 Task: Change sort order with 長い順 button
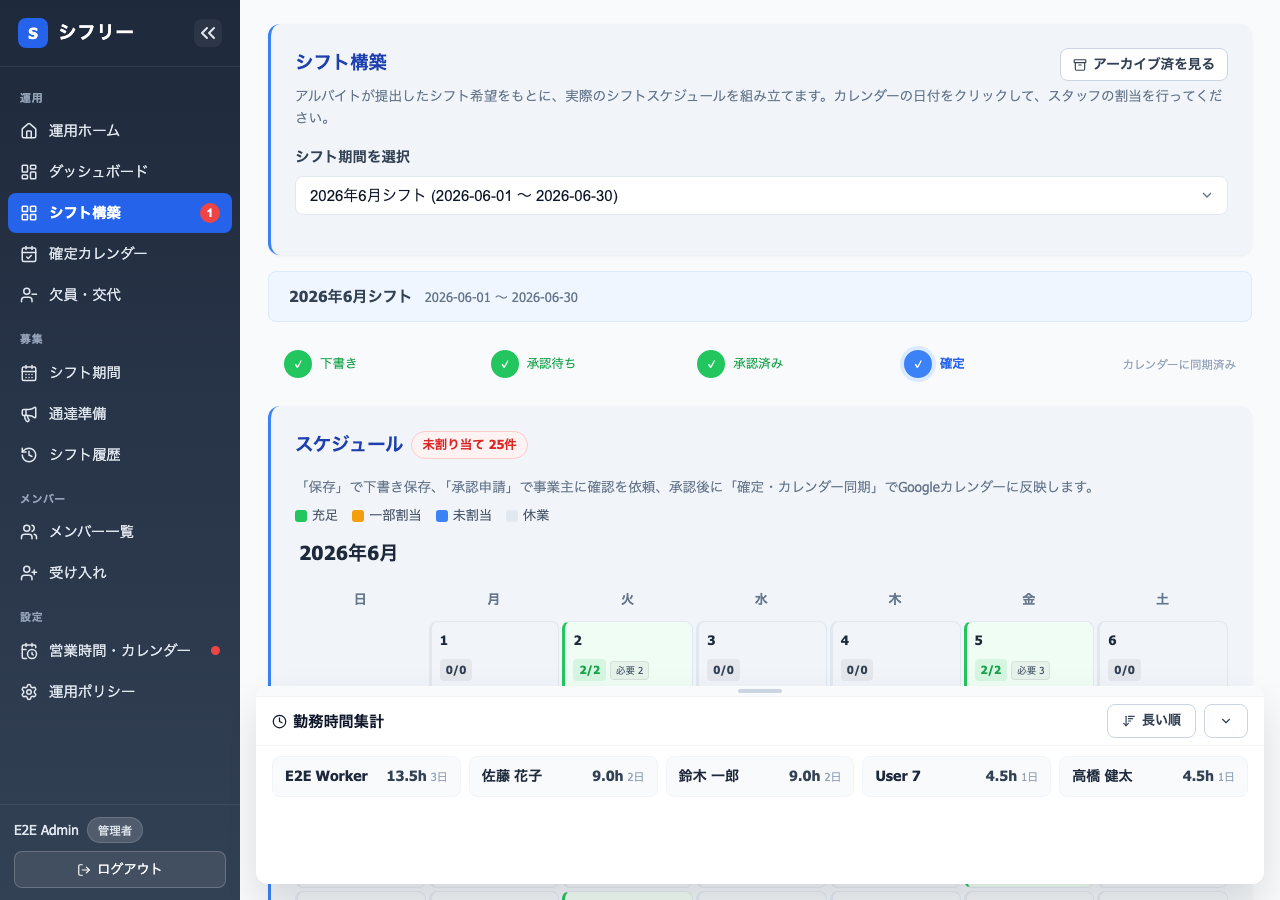(1151, 721)
